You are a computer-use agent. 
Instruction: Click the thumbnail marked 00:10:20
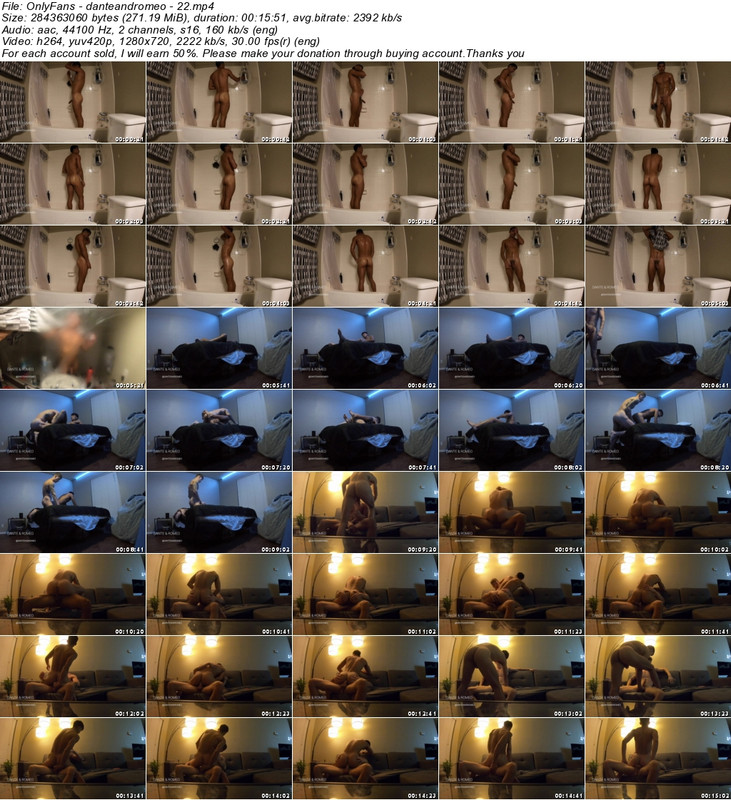73,593
